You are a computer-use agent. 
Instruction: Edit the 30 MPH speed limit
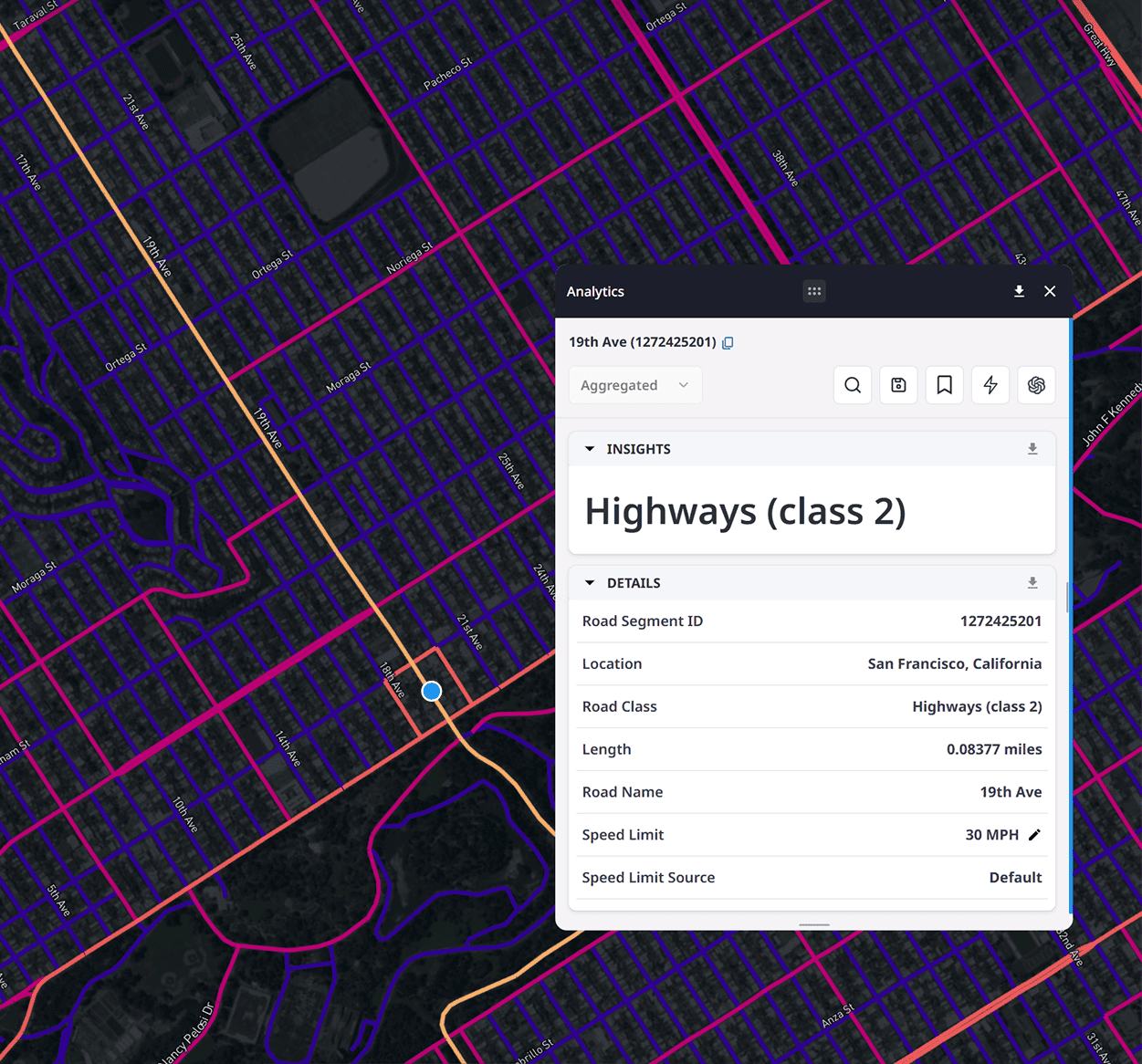pos(1034,835)
